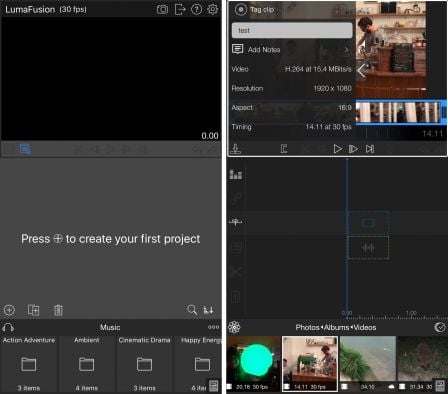Tap the dimmed timeline trash icon

point(236,296)
